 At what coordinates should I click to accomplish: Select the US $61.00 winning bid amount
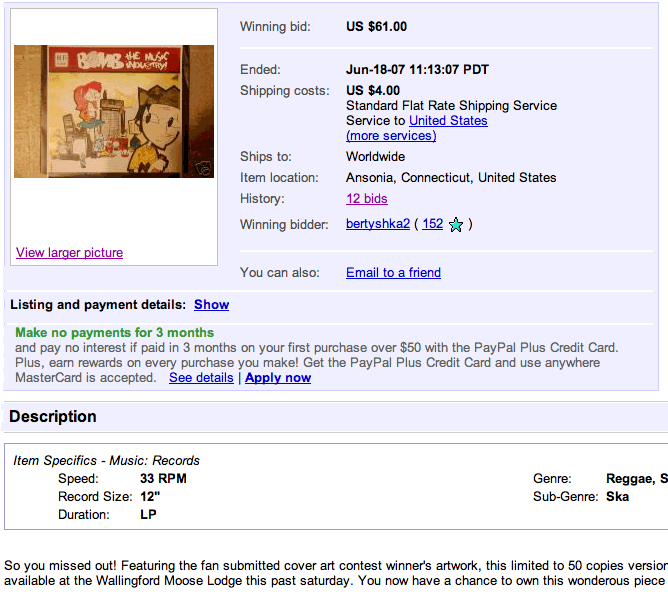tap(376, 26)
